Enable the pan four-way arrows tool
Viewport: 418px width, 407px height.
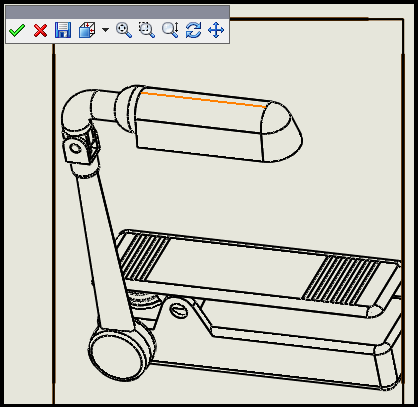(216, 30)
